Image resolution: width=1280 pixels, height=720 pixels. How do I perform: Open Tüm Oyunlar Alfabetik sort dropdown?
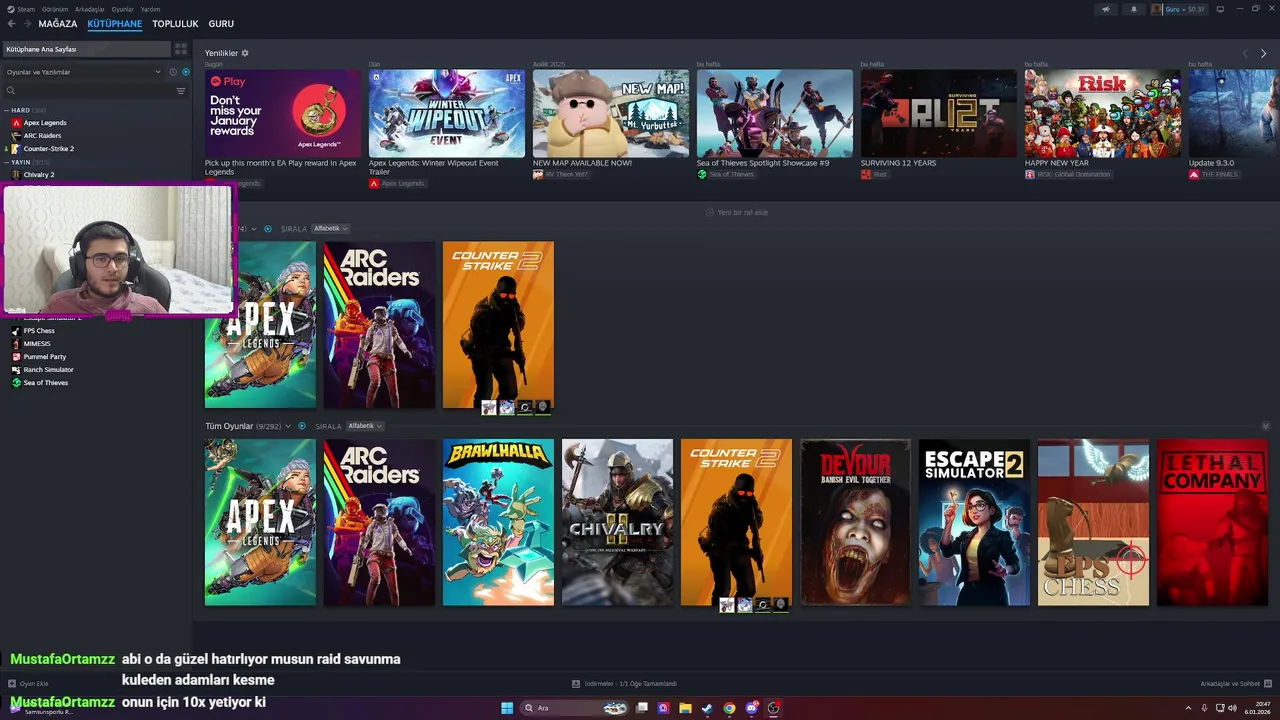click(364, 426)
